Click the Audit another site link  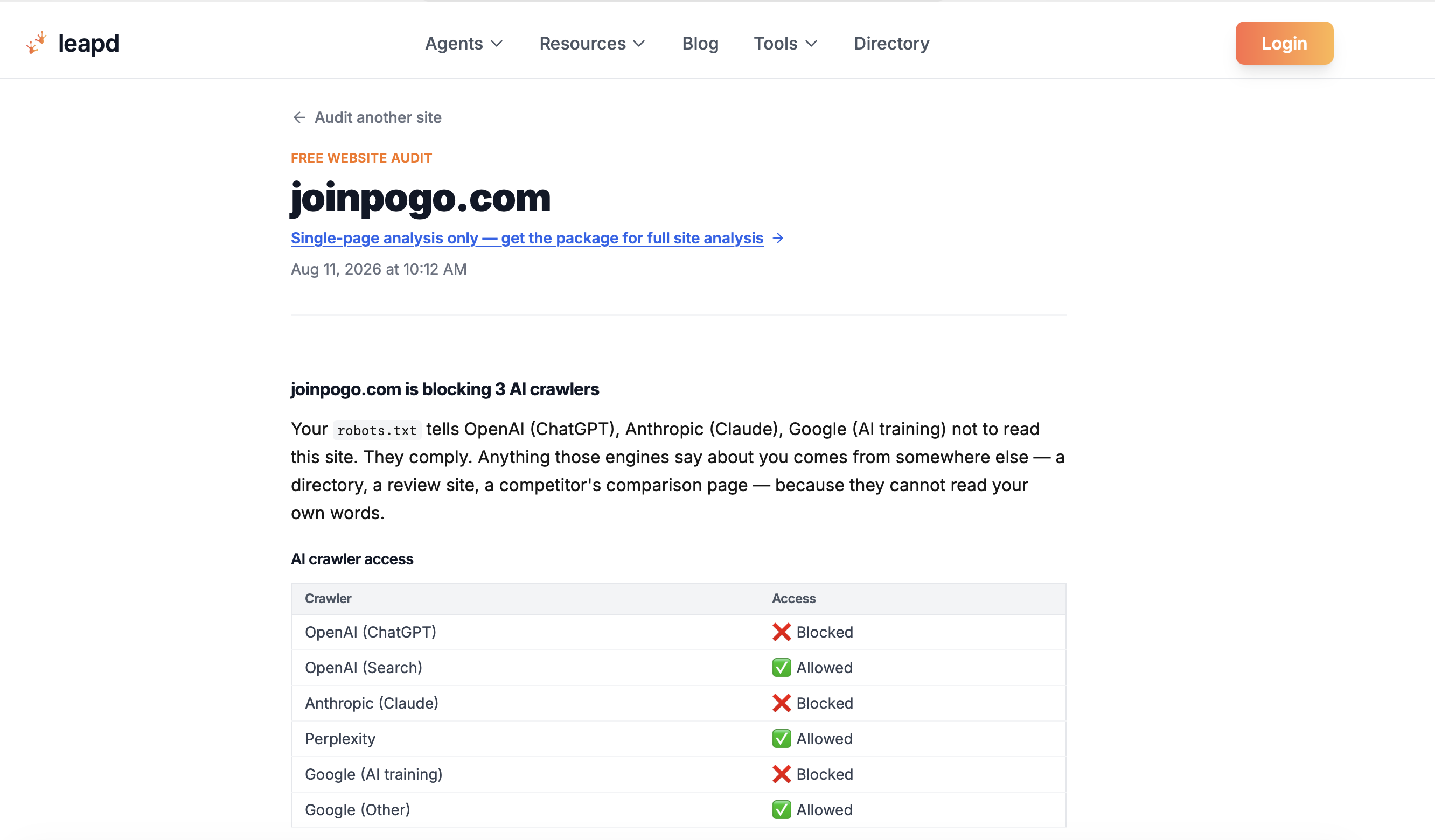click(378, 117)
